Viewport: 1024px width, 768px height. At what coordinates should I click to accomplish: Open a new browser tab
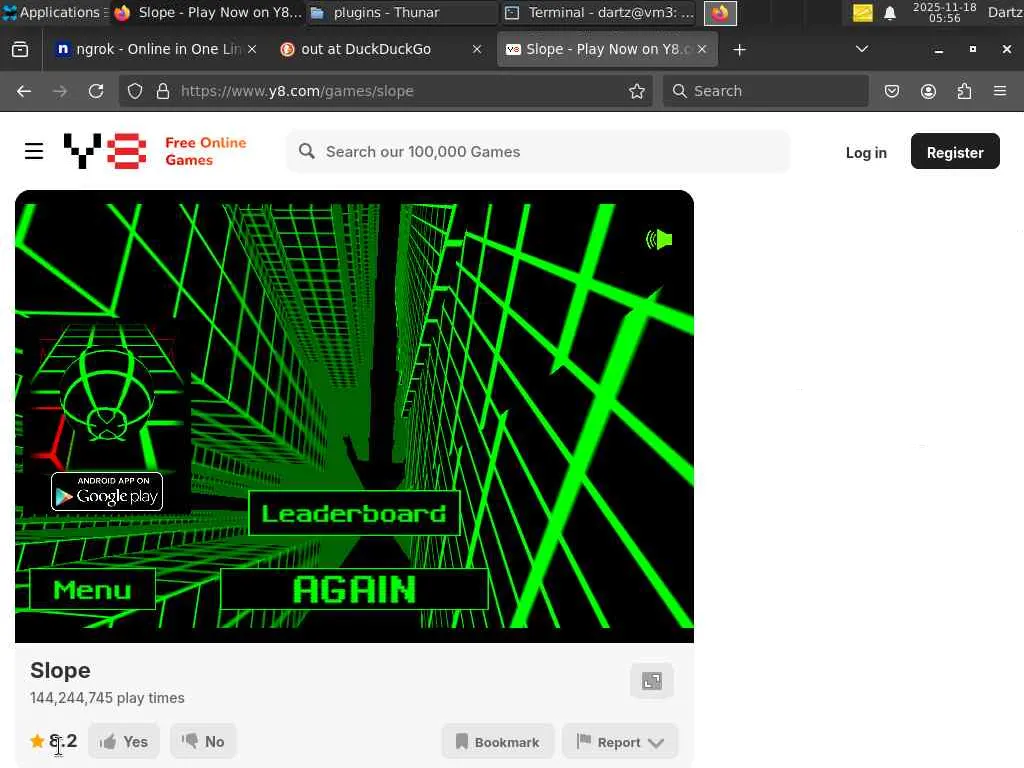[739, 50]
